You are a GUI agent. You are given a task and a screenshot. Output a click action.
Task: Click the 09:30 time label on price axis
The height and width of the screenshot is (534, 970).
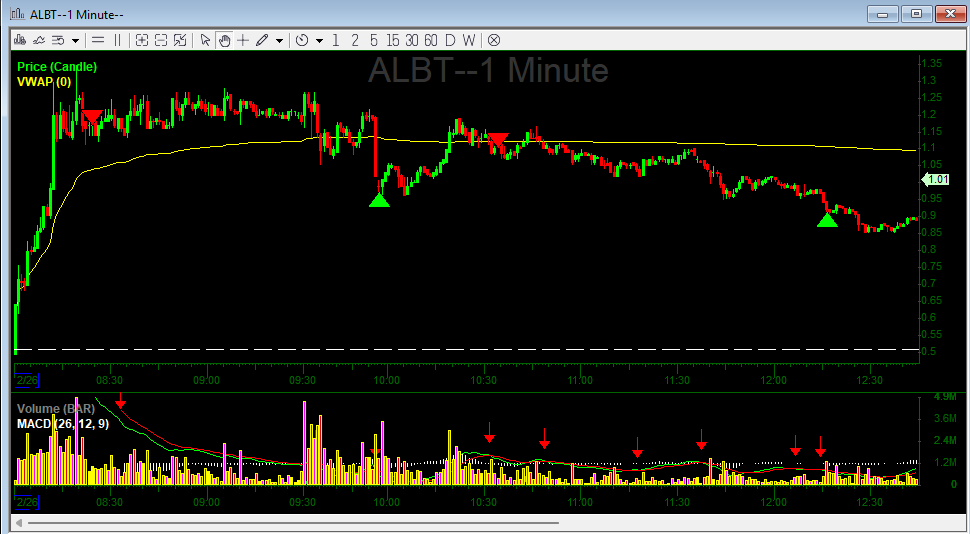pos(303,380)
